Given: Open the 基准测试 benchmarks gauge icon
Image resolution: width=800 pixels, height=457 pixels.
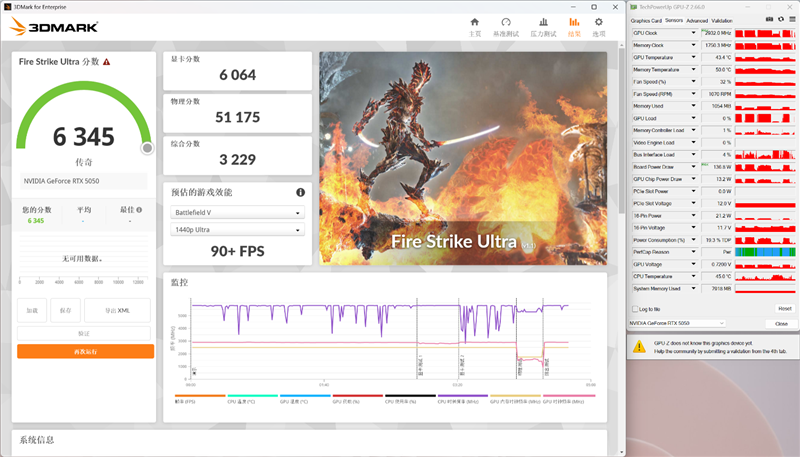Looking at the screenshot, I should (507, 26).
